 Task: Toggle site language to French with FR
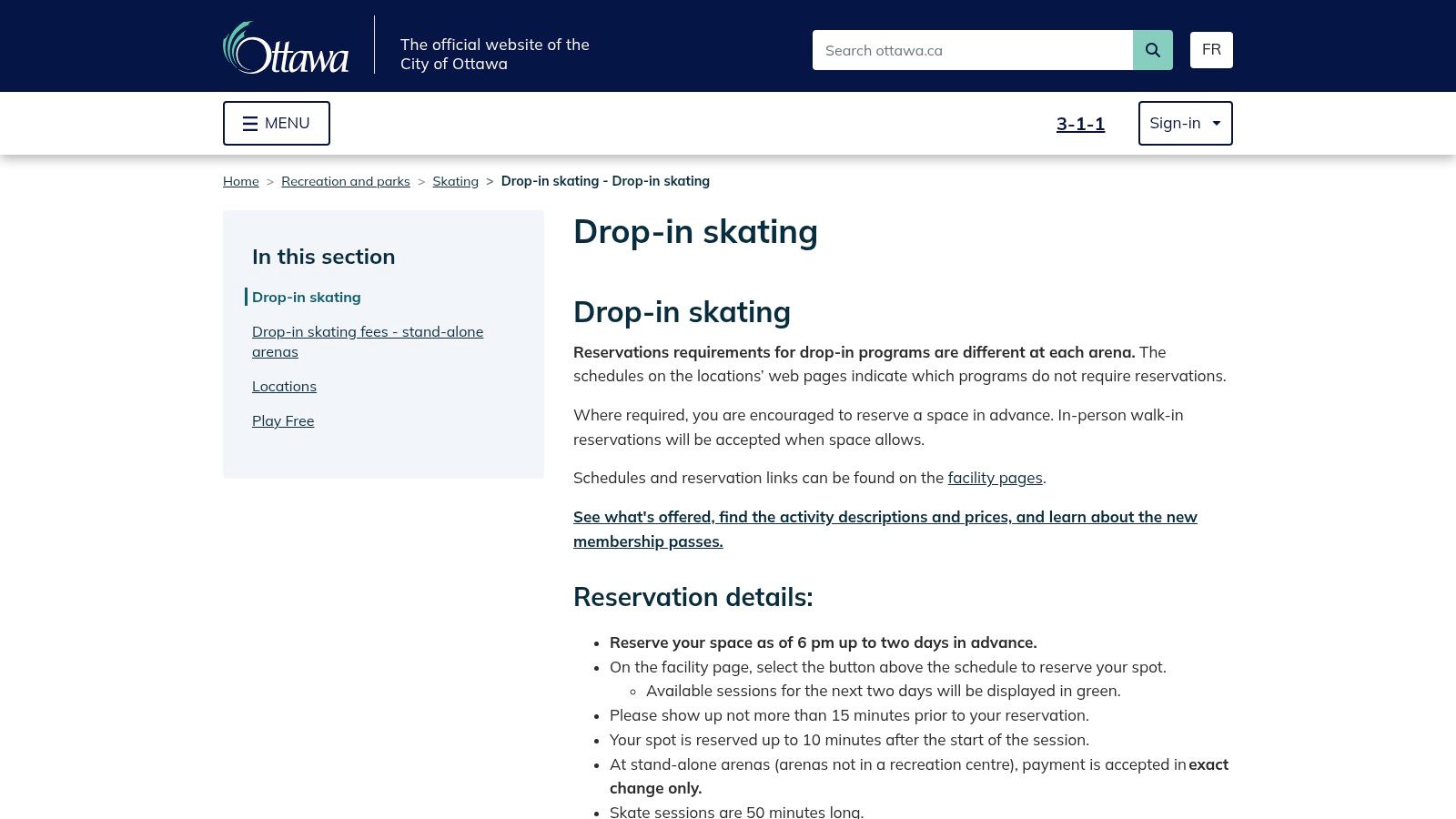pyautogui.click(x=1211, y=49)
